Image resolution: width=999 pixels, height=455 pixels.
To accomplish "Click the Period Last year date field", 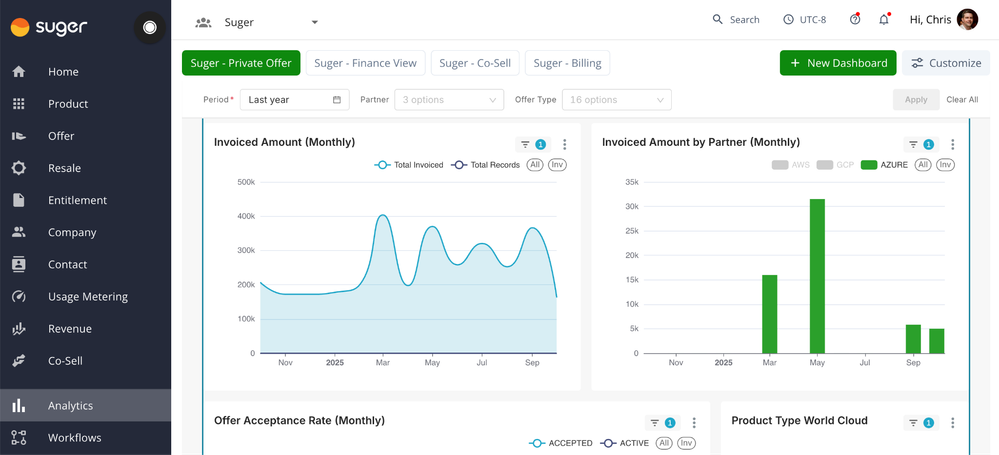I will pos(295,99).
